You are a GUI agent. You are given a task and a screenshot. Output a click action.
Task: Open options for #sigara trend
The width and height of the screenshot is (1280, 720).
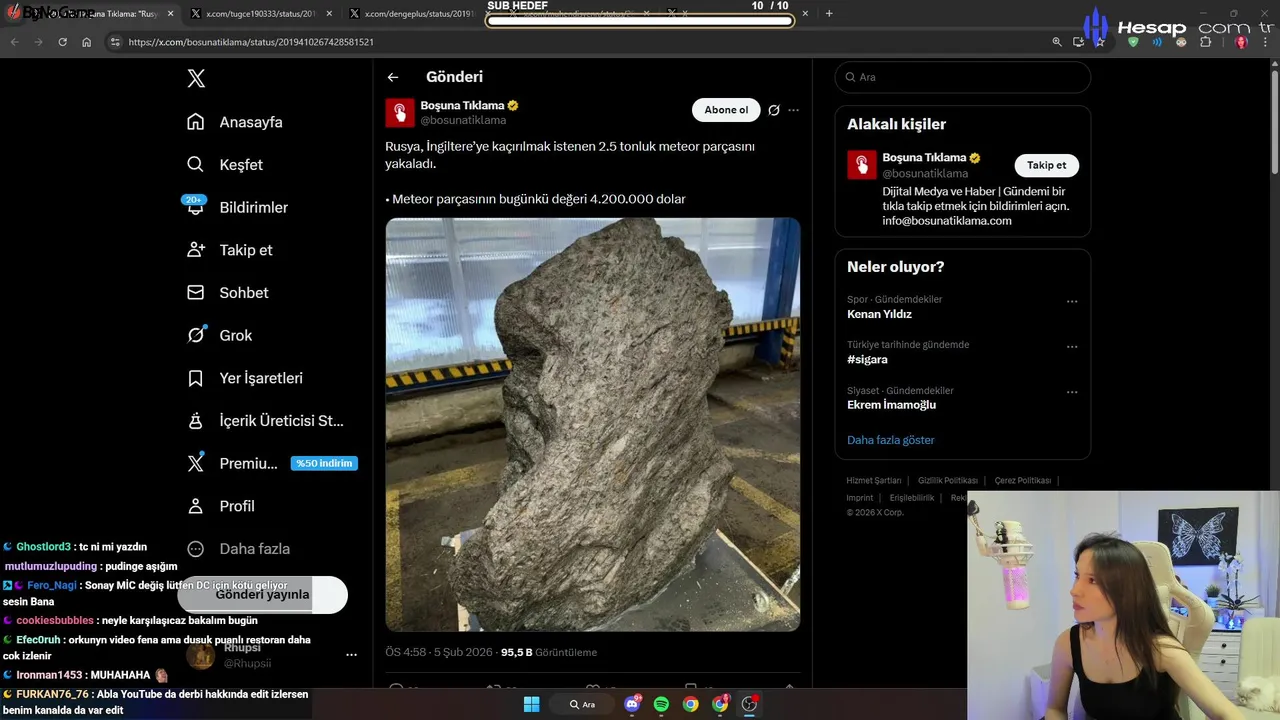tap(1072, 347)
